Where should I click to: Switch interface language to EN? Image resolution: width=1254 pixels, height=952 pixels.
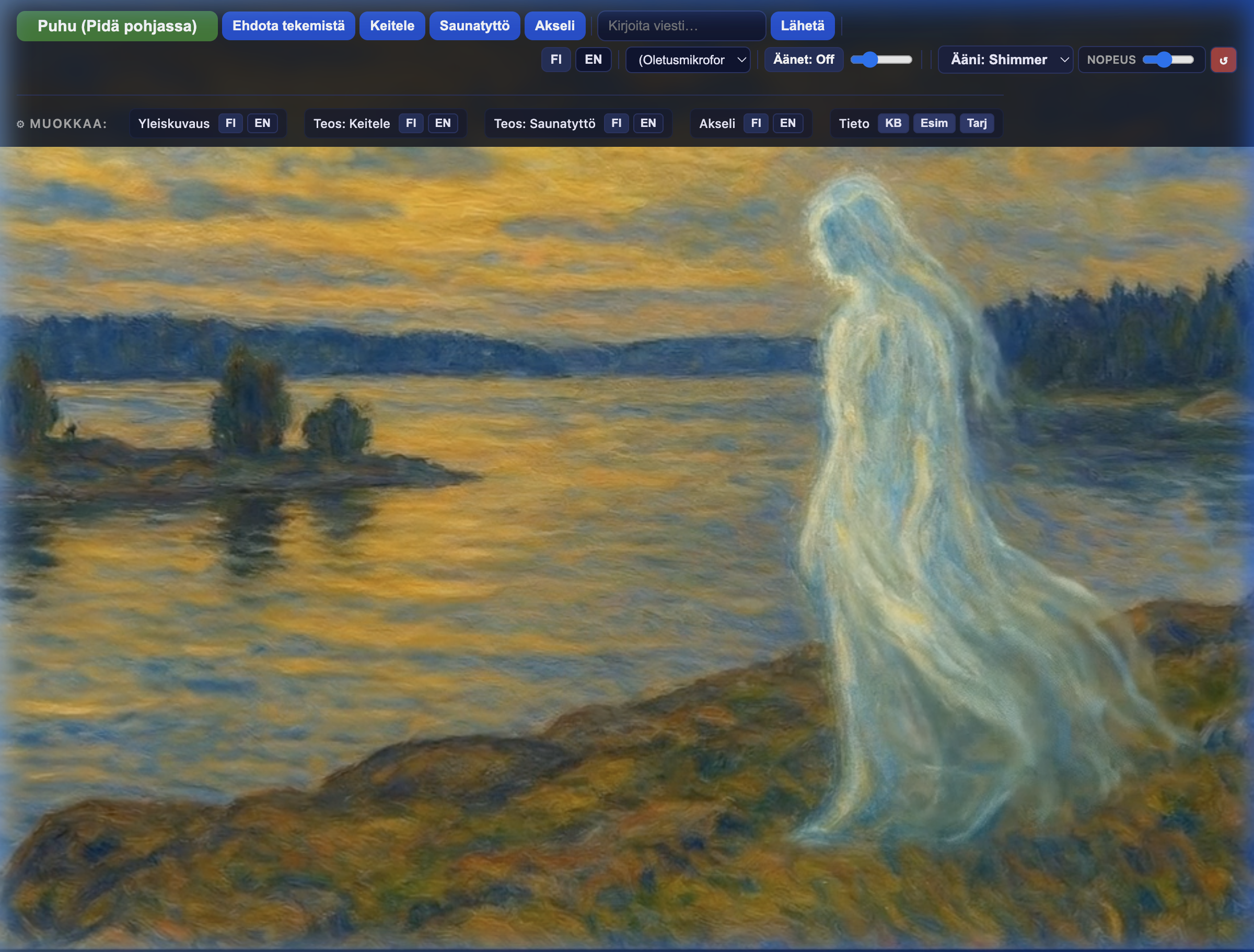tap(593, 60)
